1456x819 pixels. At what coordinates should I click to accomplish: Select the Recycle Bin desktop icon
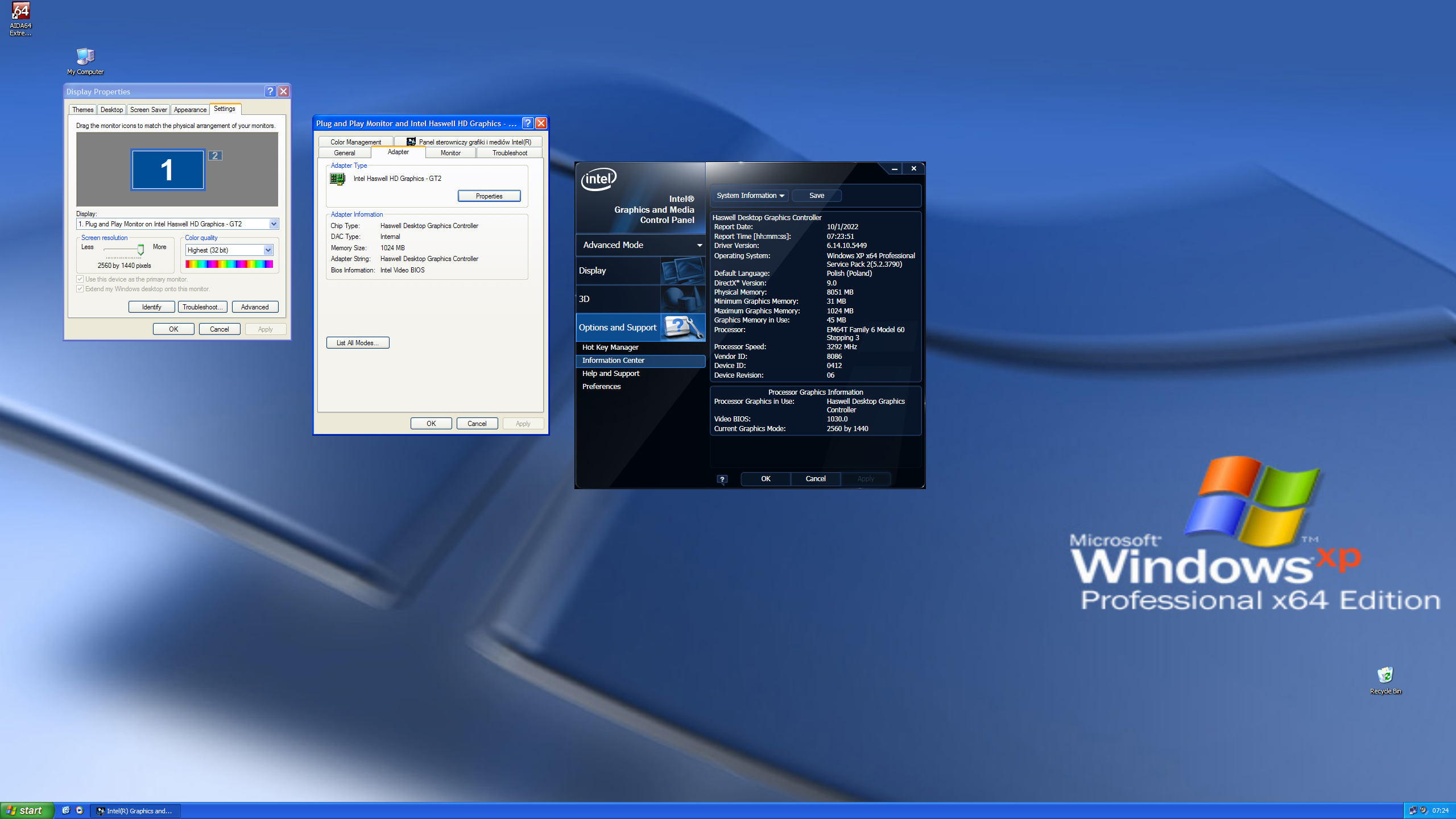[x=1385, y=681]
